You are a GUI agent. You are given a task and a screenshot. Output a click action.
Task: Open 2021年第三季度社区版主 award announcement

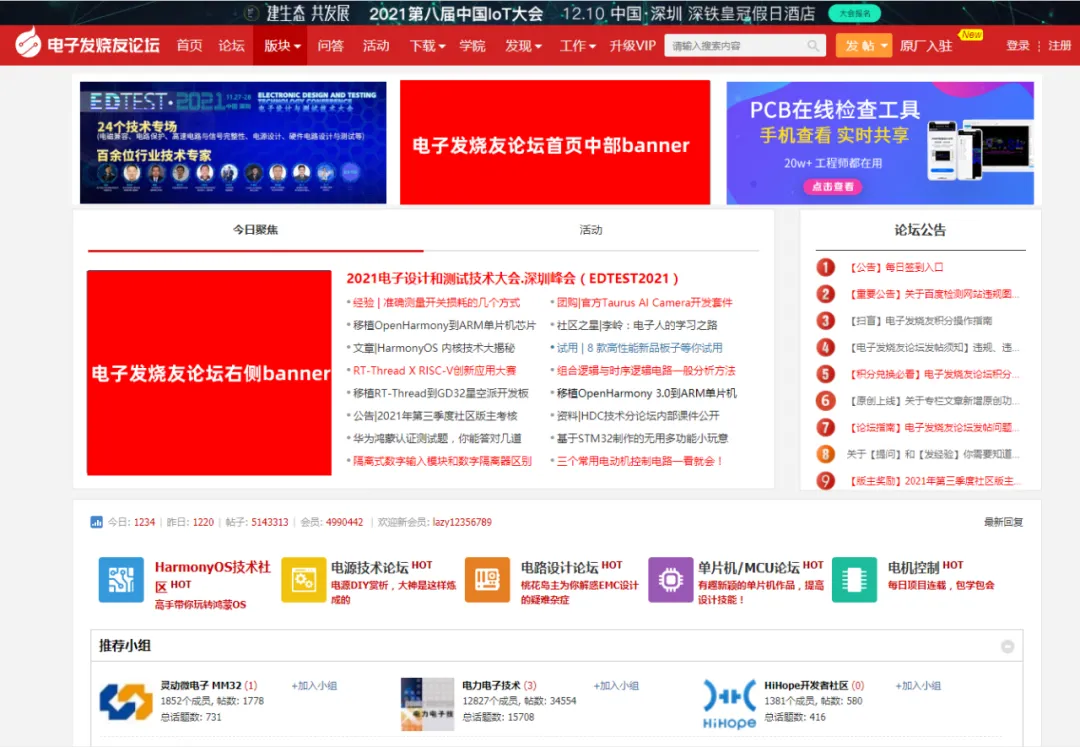click(933, 481)
